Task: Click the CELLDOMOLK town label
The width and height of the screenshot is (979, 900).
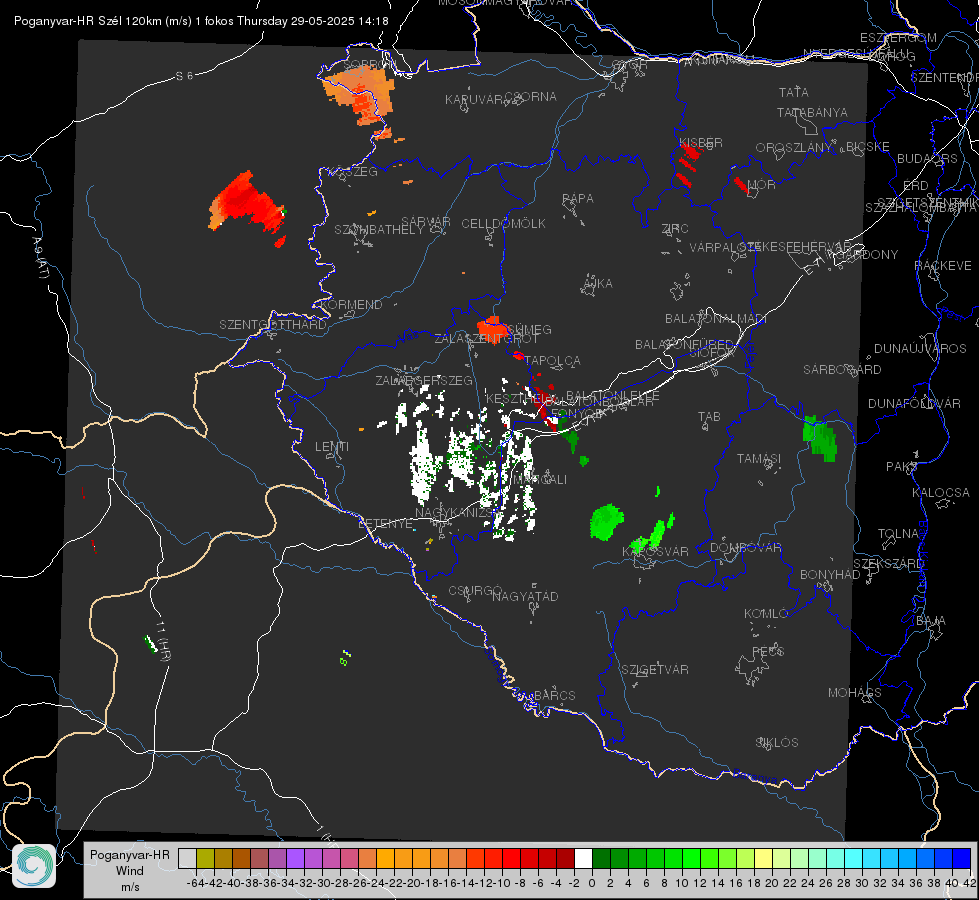Action: (x=503, y=224)
